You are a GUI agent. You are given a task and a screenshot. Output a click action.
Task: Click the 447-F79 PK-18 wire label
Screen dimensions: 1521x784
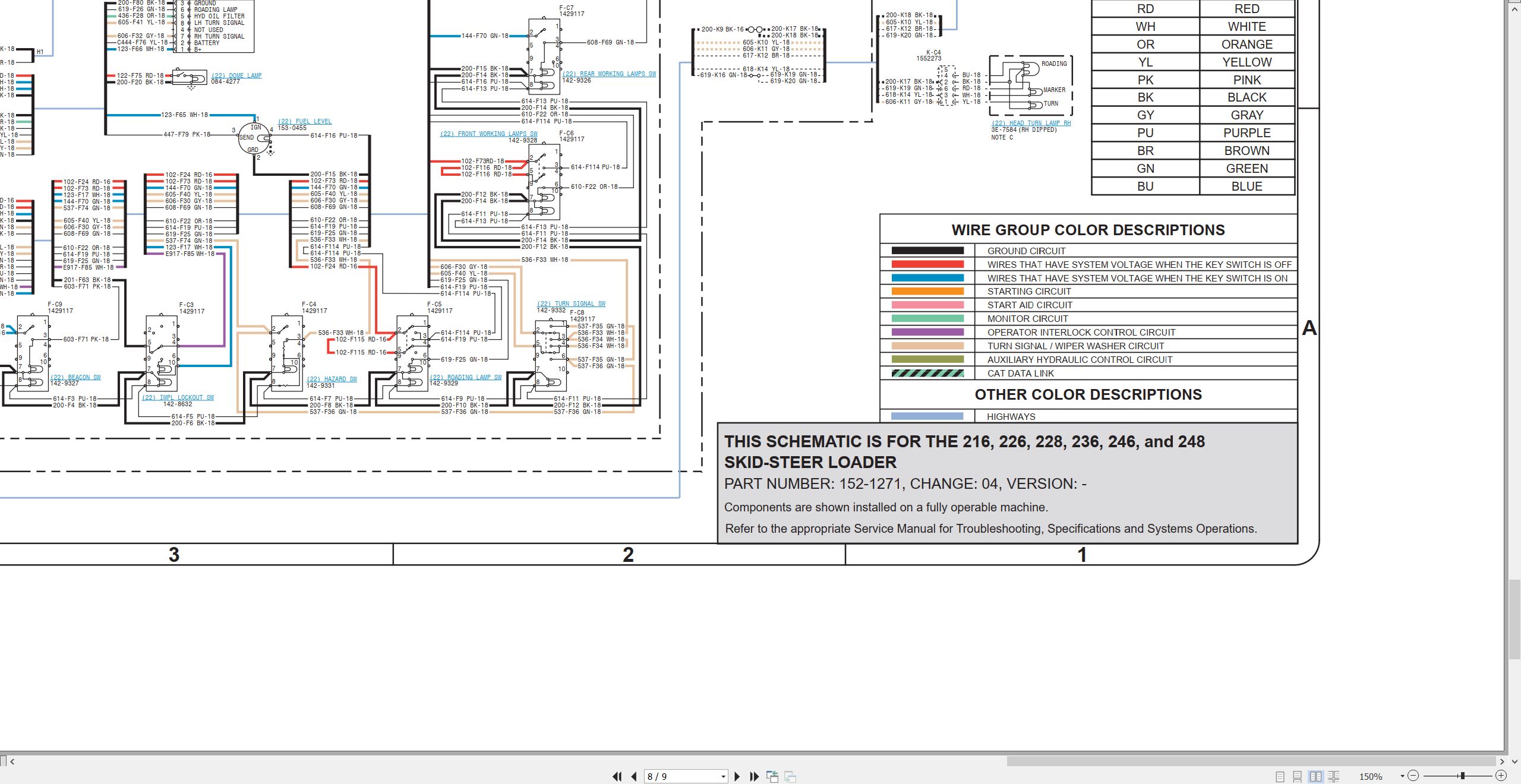coord(187,134)
